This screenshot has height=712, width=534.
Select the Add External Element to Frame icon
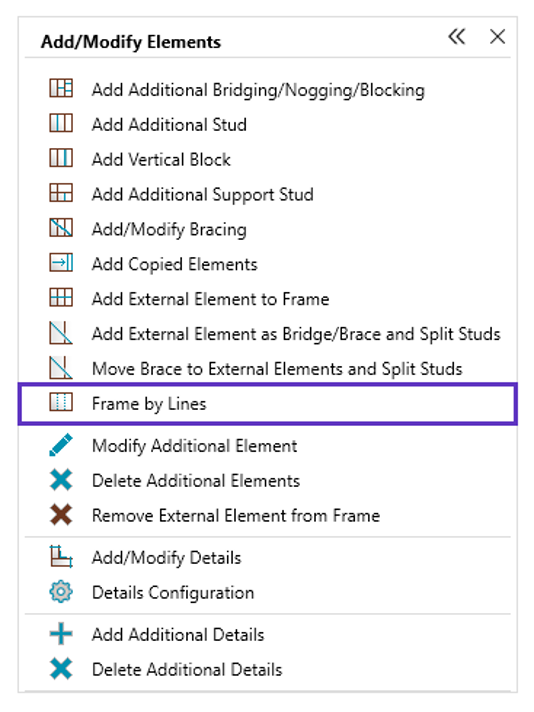coord(61,298)
